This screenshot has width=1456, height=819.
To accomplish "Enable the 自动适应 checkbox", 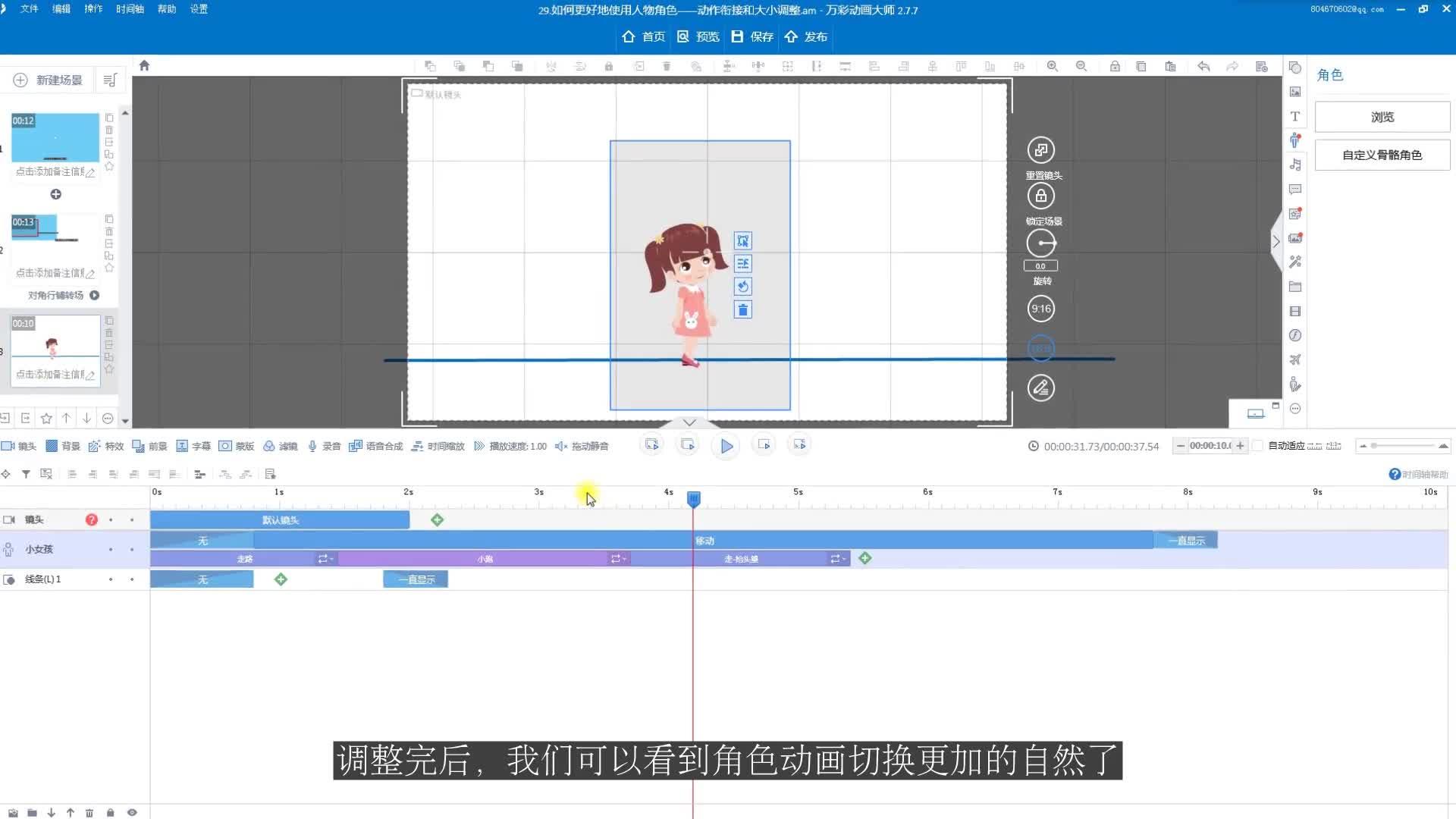I will pos(1257,446).
